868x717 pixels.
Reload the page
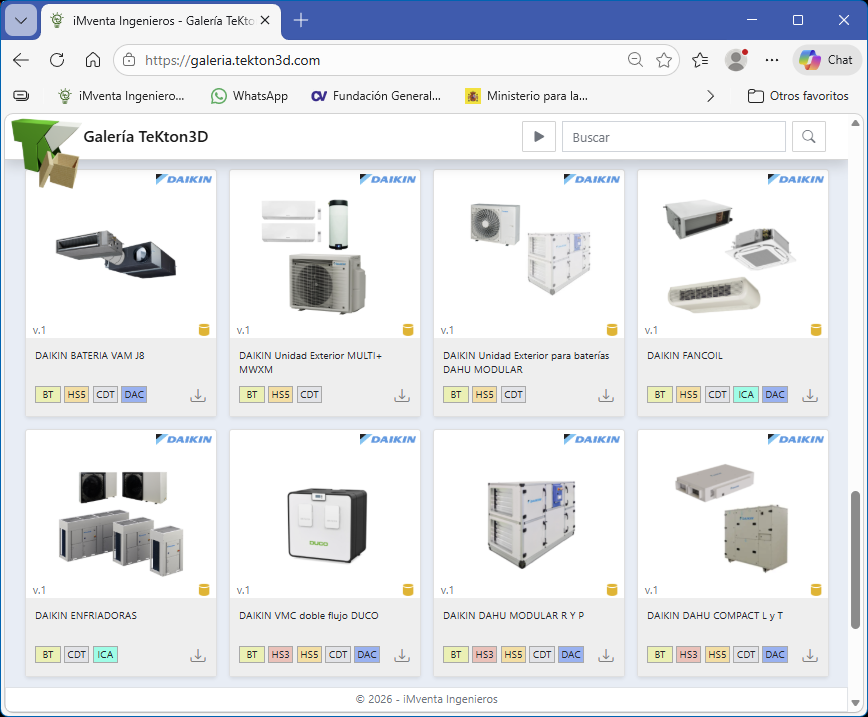click(57, 60)
